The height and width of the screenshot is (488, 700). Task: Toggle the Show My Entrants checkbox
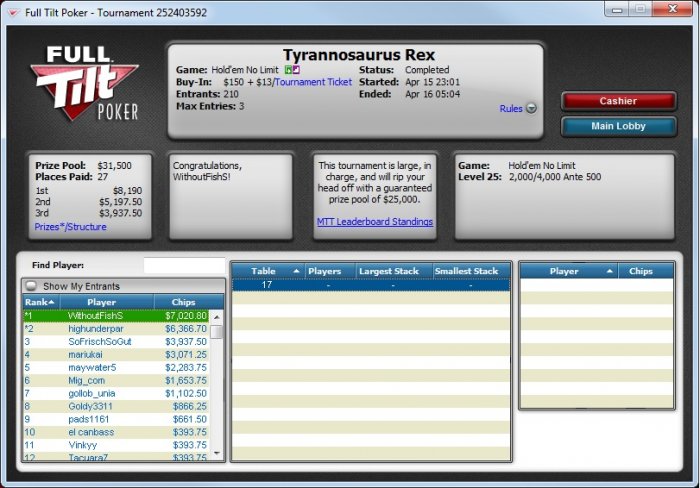pyautogui.click(x=31, y=286)
